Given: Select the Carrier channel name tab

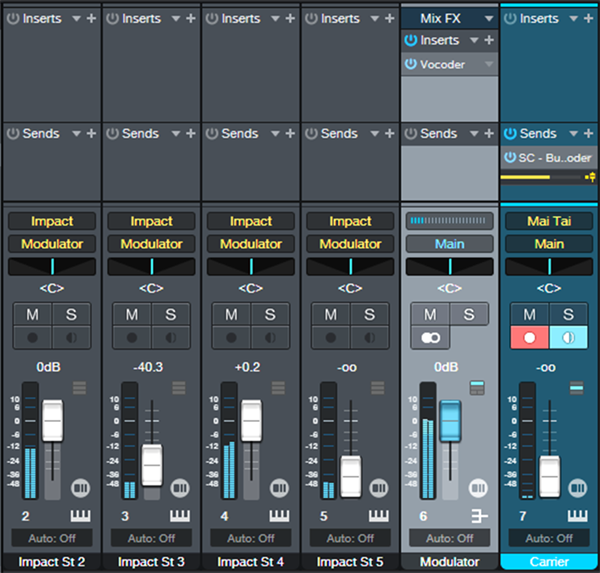Looking at the screenshot, I should pos(549,562).
